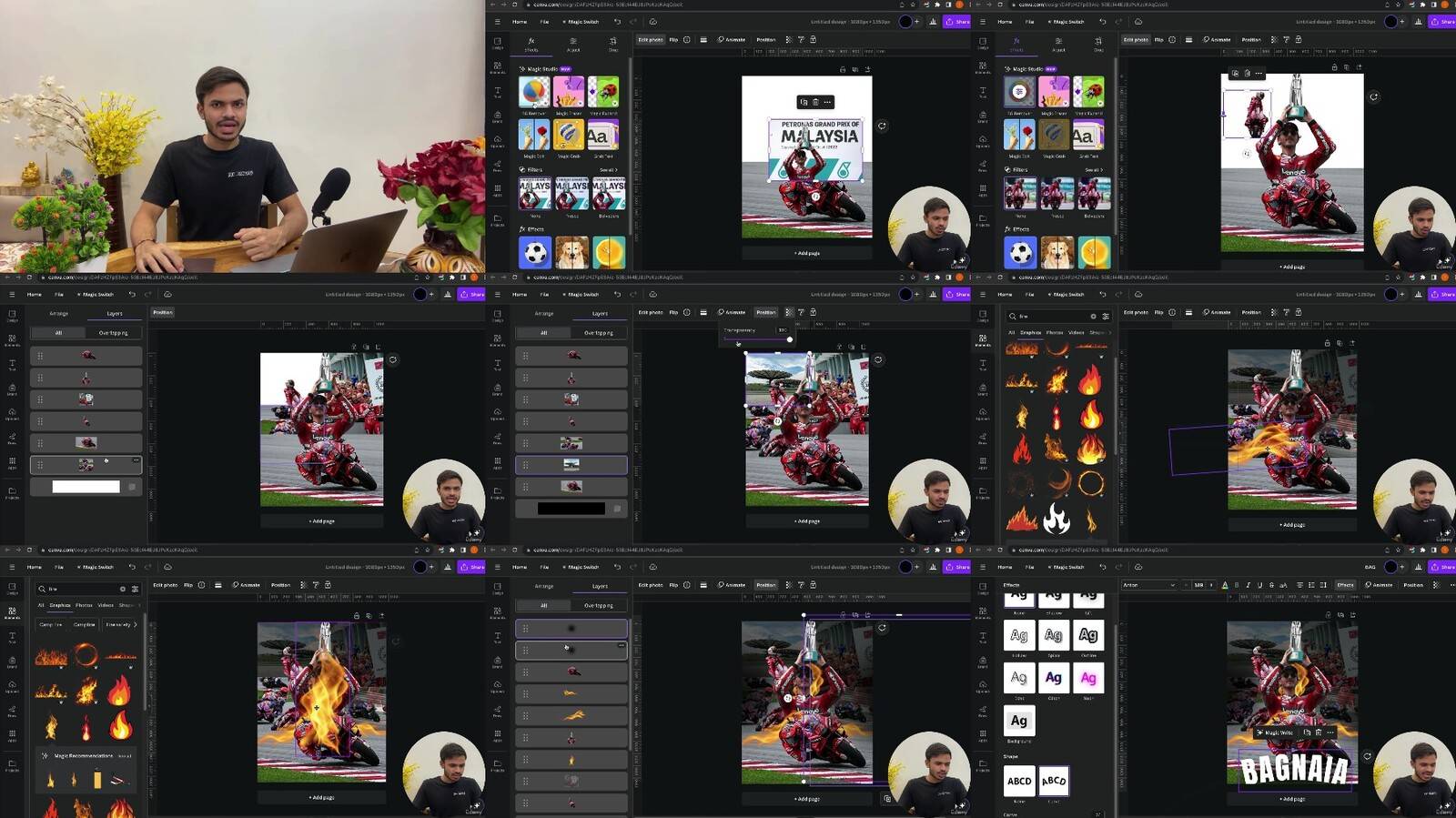Viewport: 1456px width, 818px height.
Task: Select "All" tab above list with white background layer
Action: coord(59,333)
